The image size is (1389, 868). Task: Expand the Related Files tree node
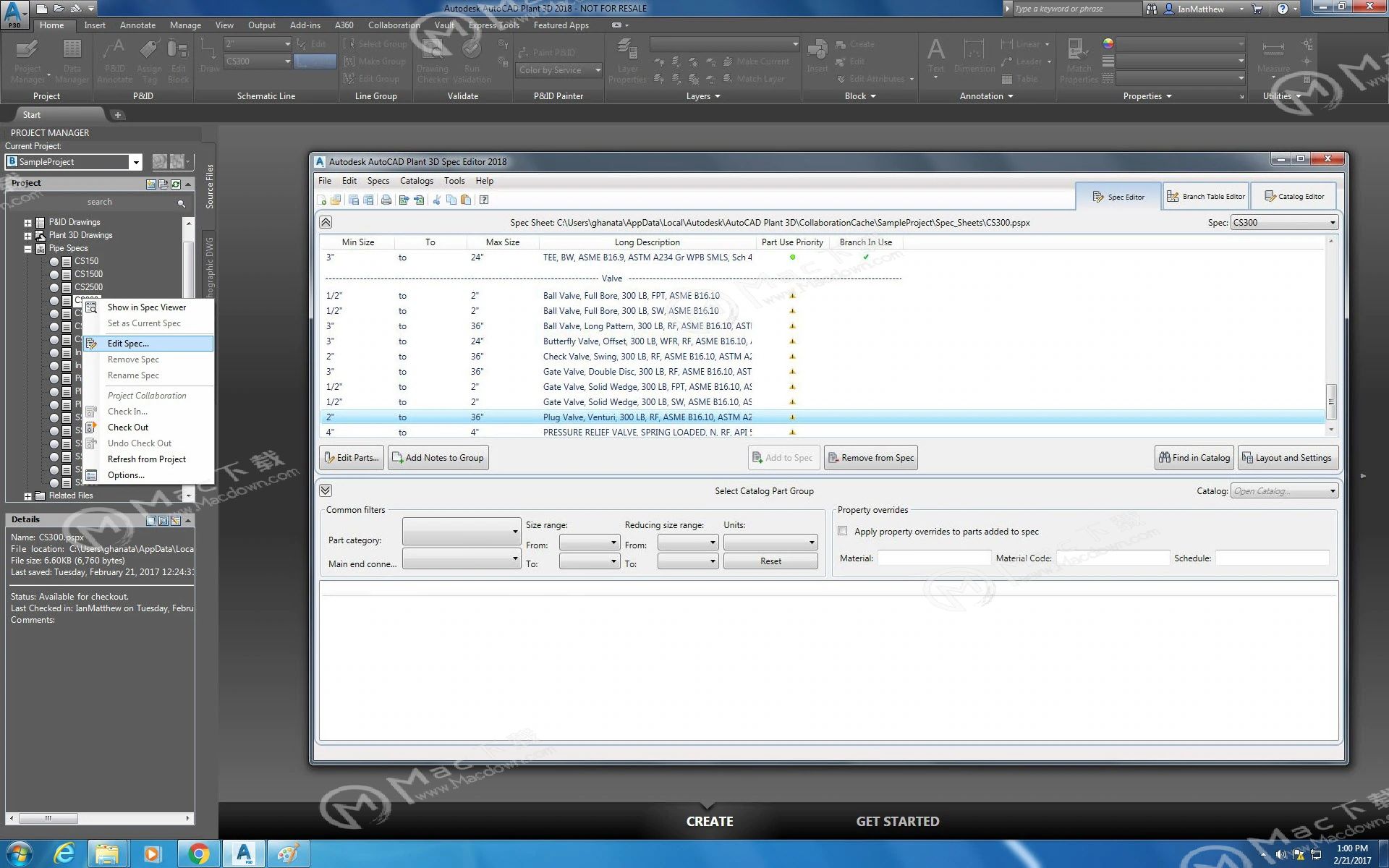27,496
